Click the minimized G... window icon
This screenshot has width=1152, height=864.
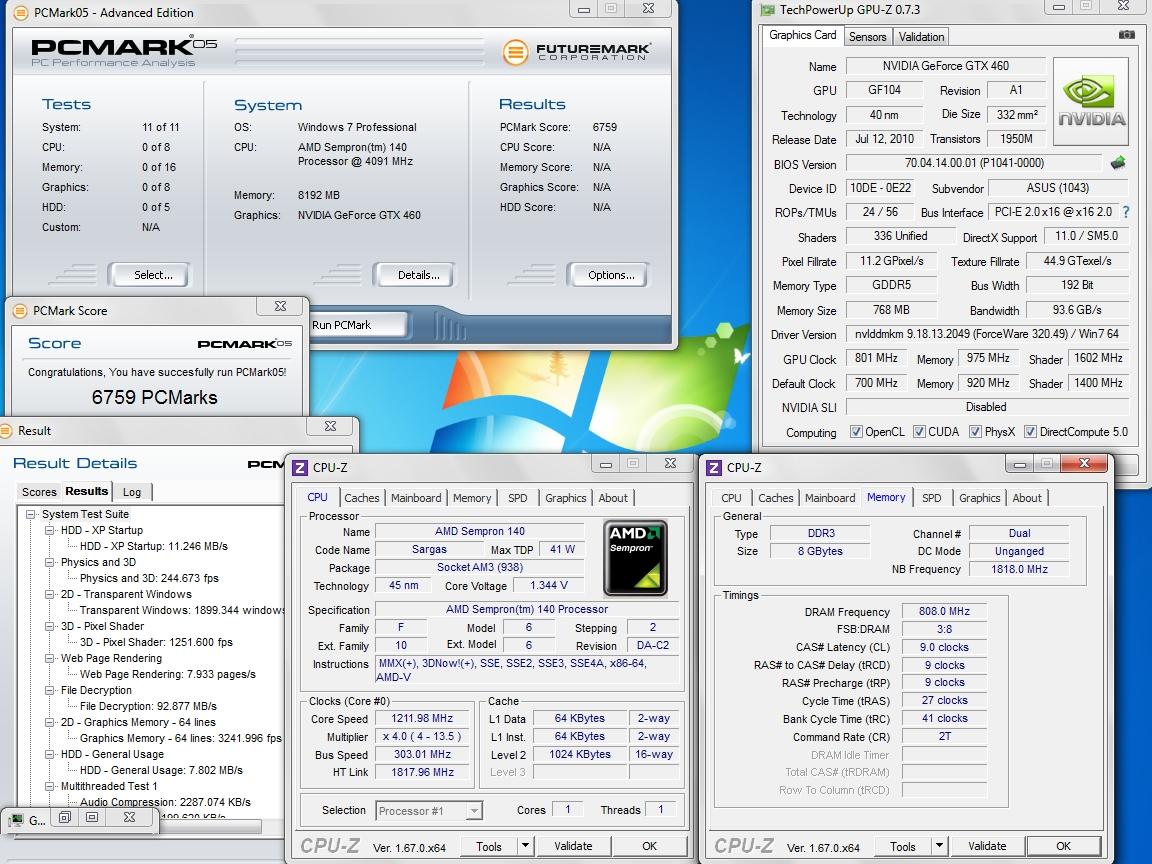15,820
